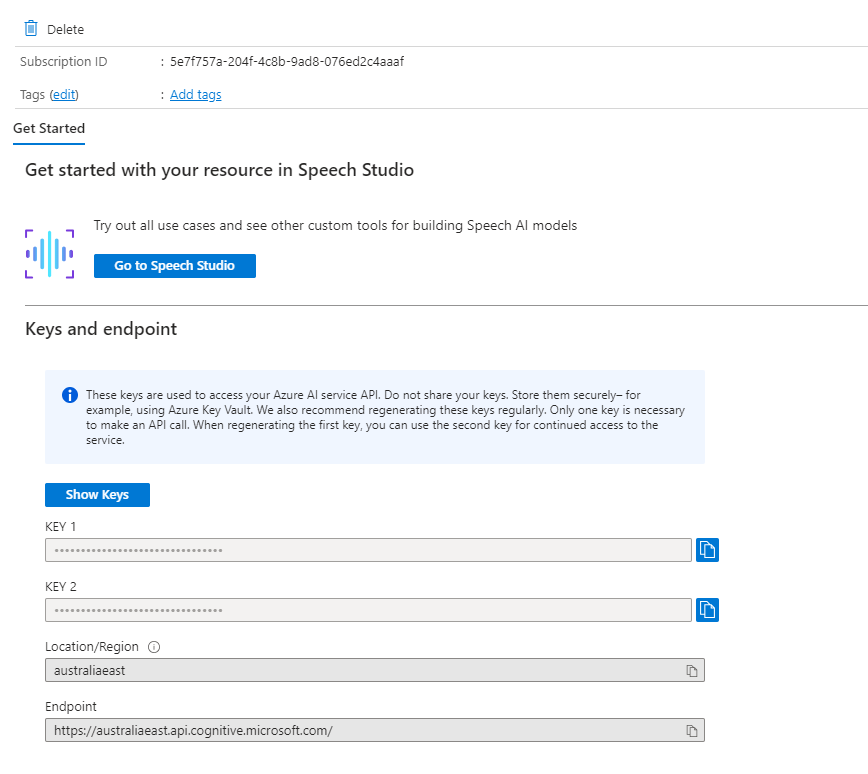Image resolution: width=868 pixels, height=774 pixels.
Task: Open the Get Started tab
Action: [x=49, y=128]
